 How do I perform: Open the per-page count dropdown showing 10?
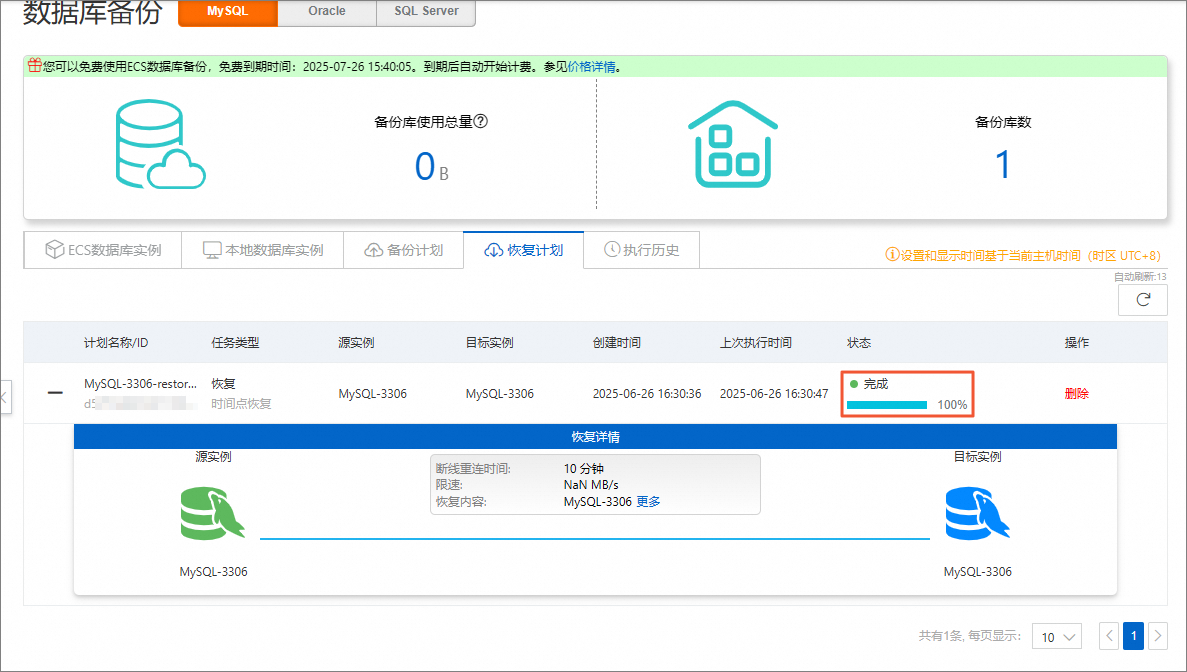coord(1057,636)
